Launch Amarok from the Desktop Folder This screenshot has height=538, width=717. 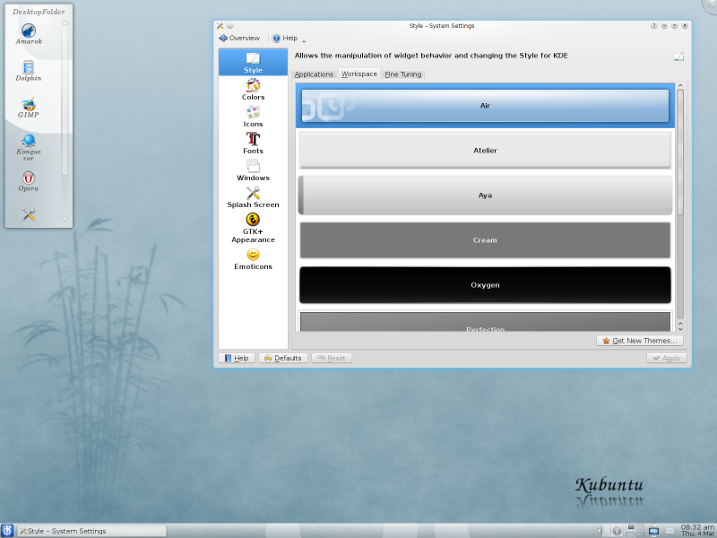(x=28, y=34)
